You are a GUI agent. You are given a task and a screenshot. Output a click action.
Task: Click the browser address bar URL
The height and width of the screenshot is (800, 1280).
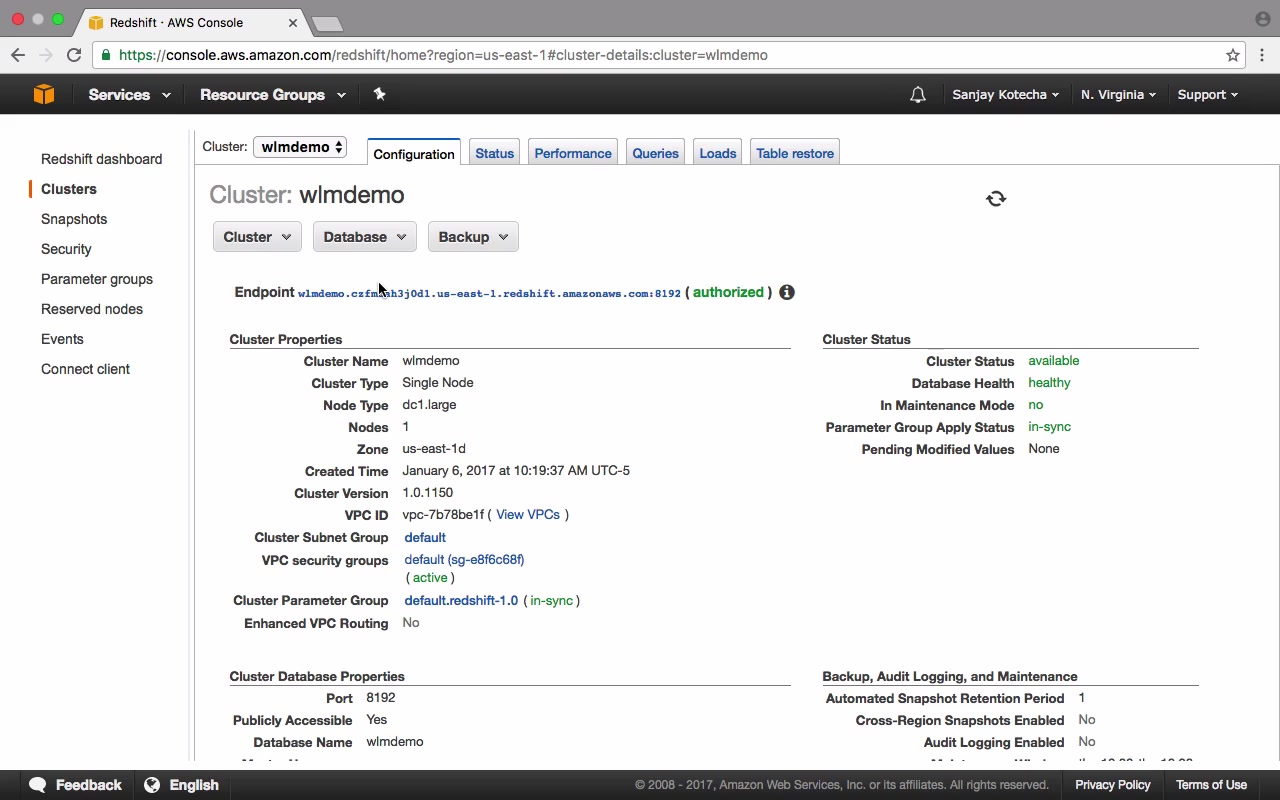(x=443, y=55)
